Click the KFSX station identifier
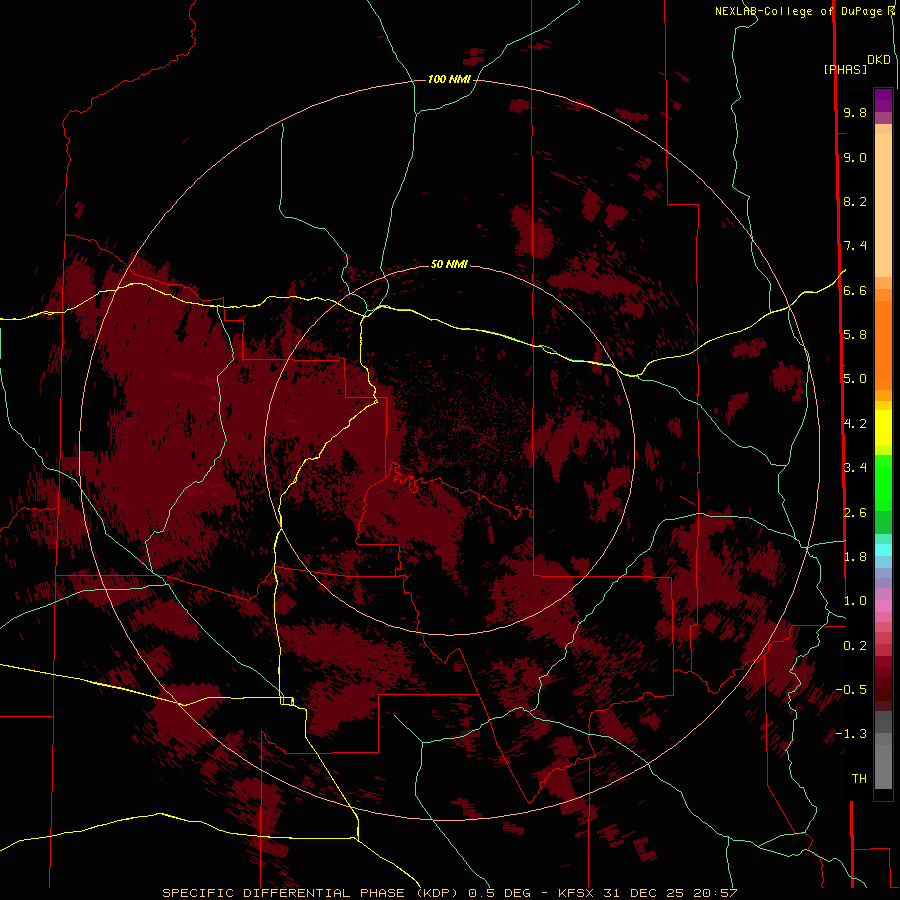 (576, 893)
